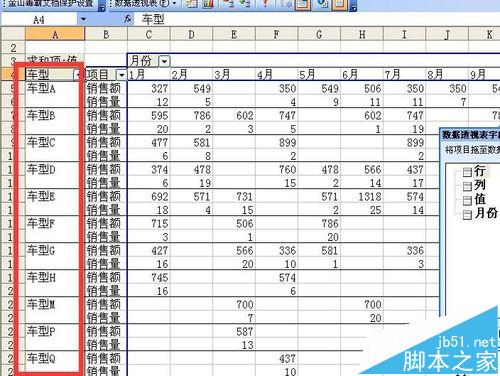The height and width of the screenshot is (376, 500).
Task: Click the cell with value 715
Action: tap(149, 223)
